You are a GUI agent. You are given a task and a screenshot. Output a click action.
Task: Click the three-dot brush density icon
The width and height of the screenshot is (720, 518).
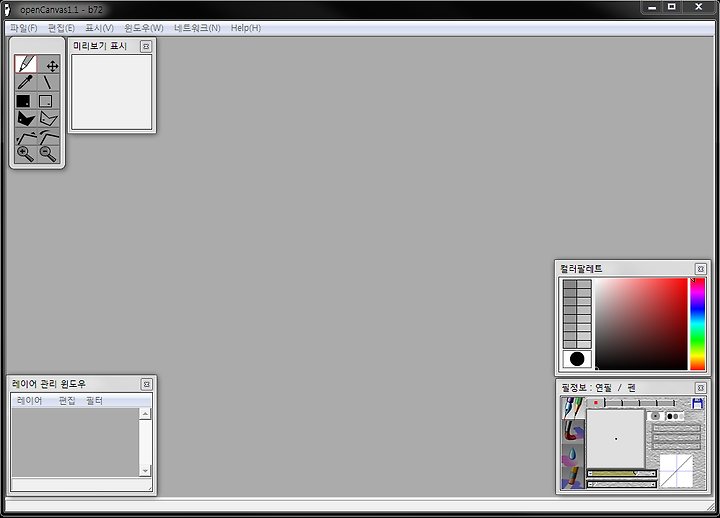tap(675, 416)
